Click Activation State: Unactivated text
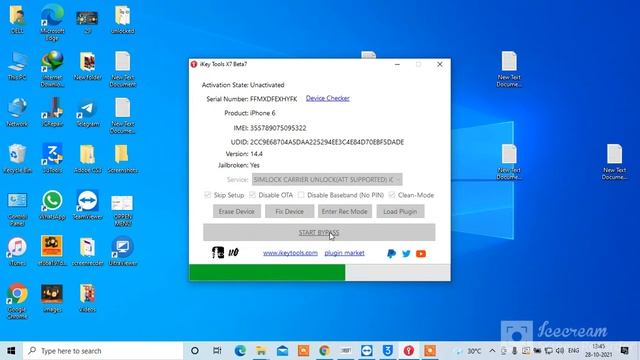The height and width of the screenshot is (360, 640). 243,85
